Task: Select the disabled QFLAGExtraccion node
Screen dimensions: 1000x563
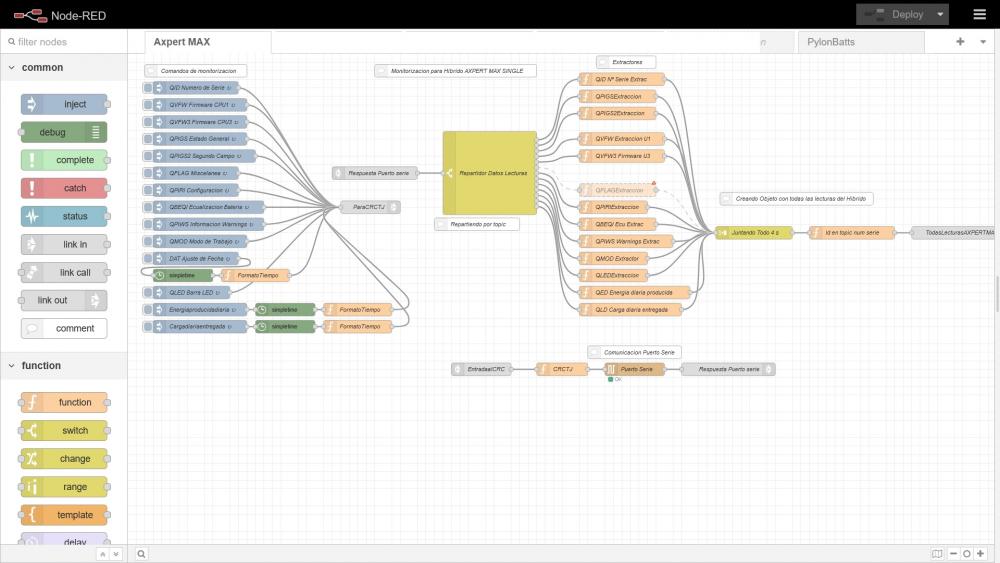Action: [617, 190]
